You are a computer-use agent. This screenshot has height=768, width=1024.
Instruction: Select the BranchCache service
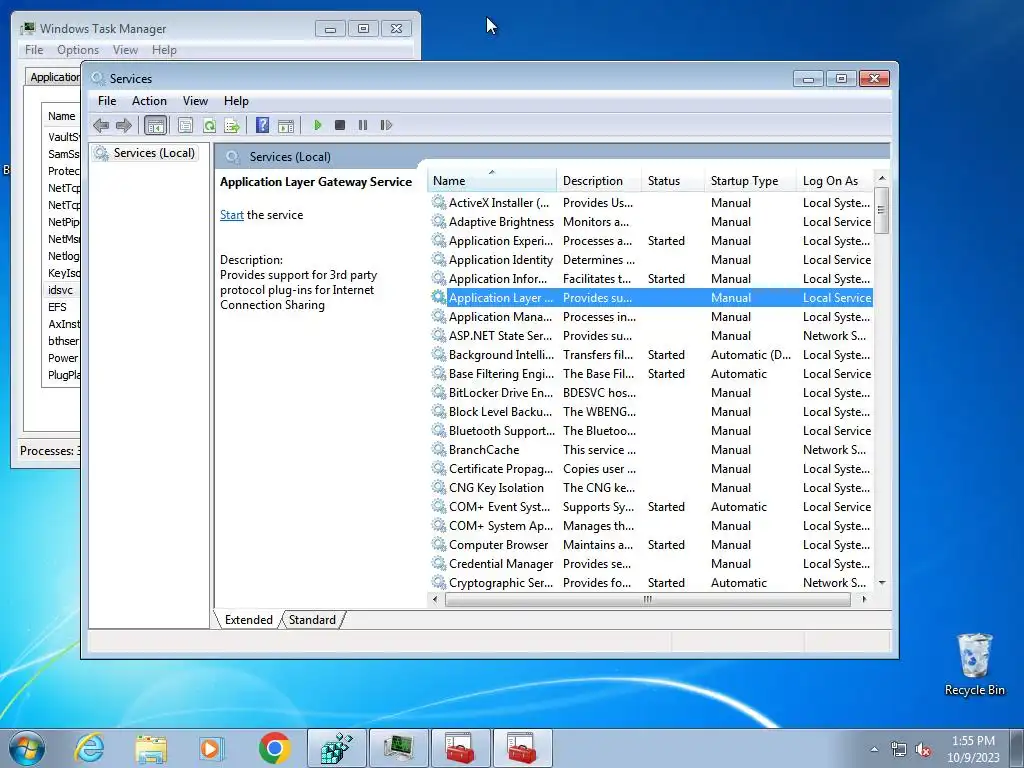651,449
